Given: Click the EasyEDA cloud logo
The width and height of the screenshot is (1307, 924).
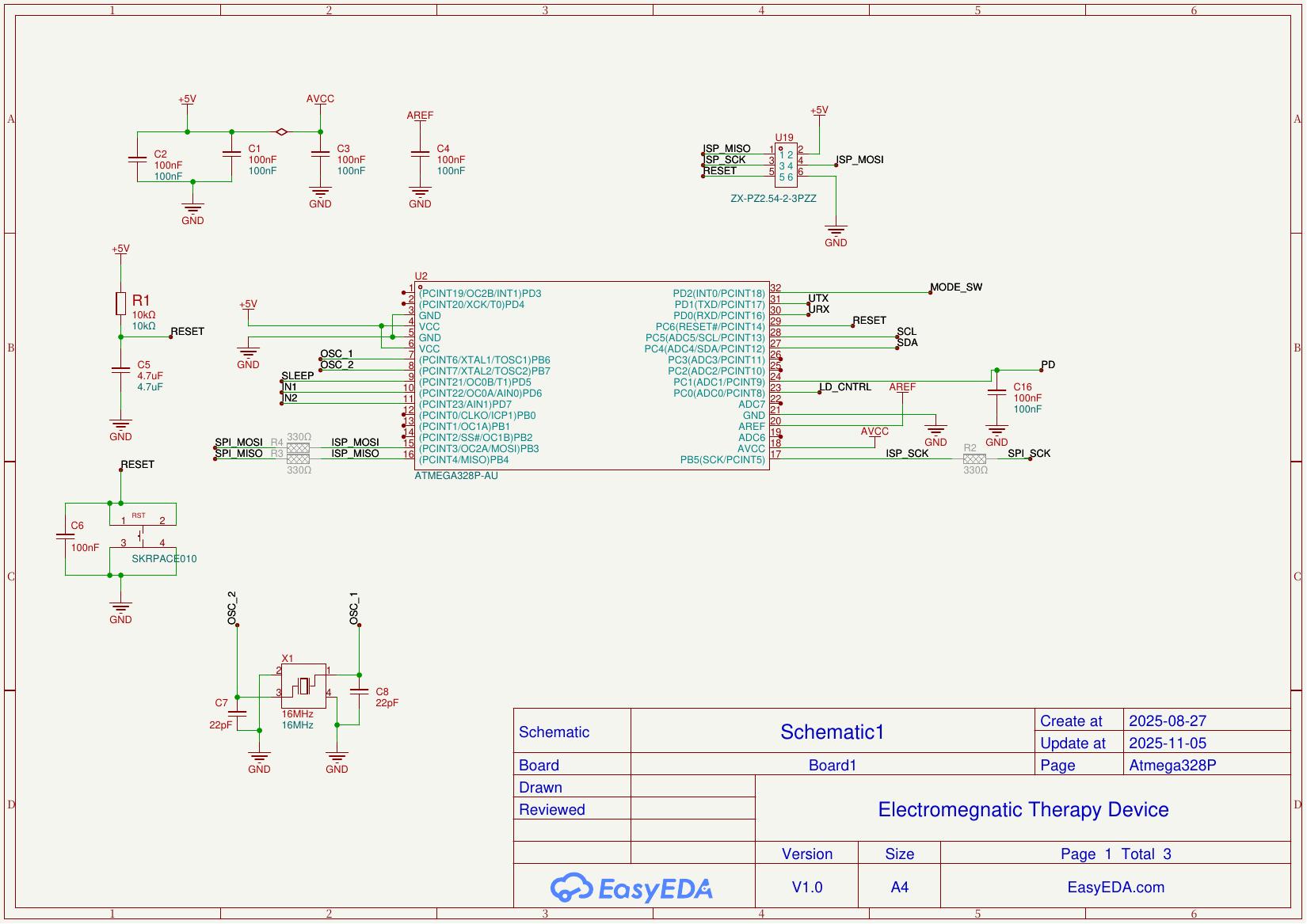Looking at the screenshot, I should coord(631,888).
